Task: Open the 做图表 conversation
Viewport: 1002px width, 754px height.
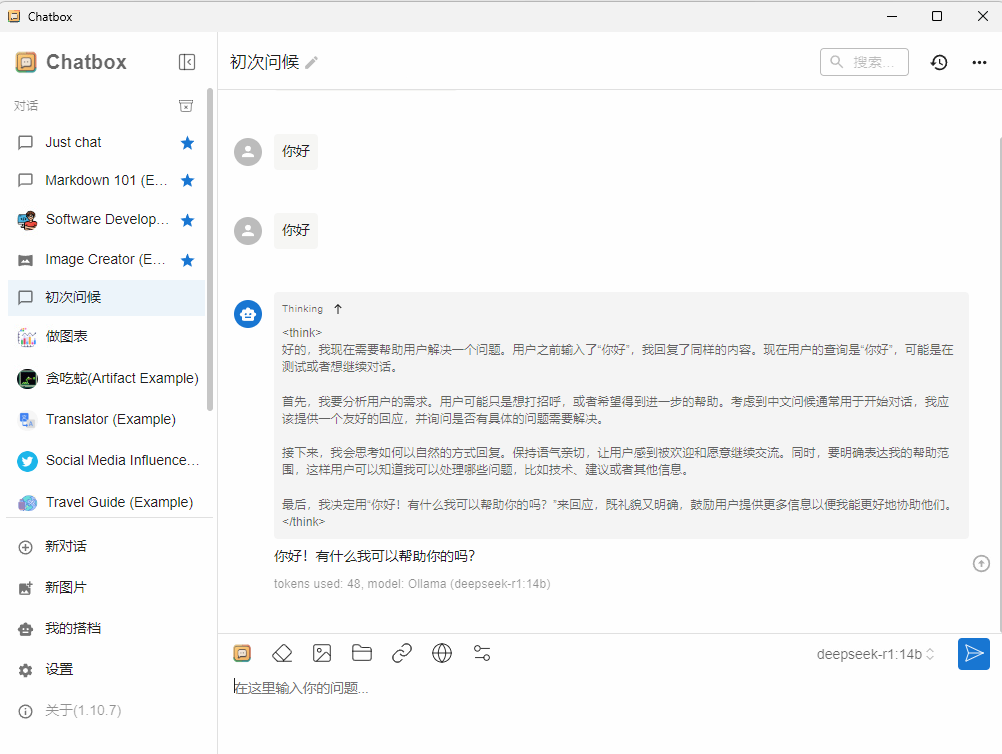Action: click(x=106, y=336)
